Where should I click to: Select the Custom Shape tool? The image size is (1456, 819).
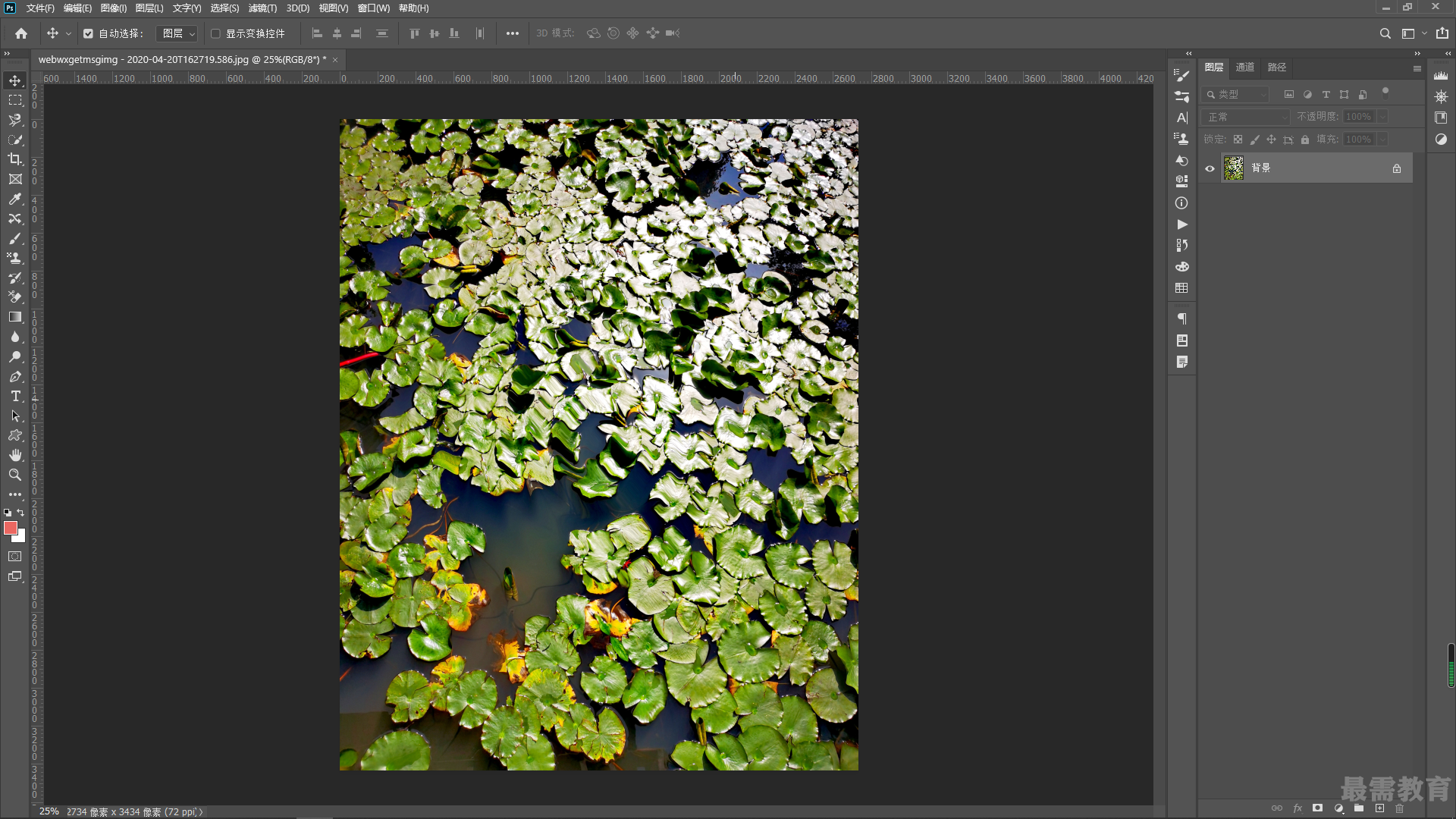[15, 435]
